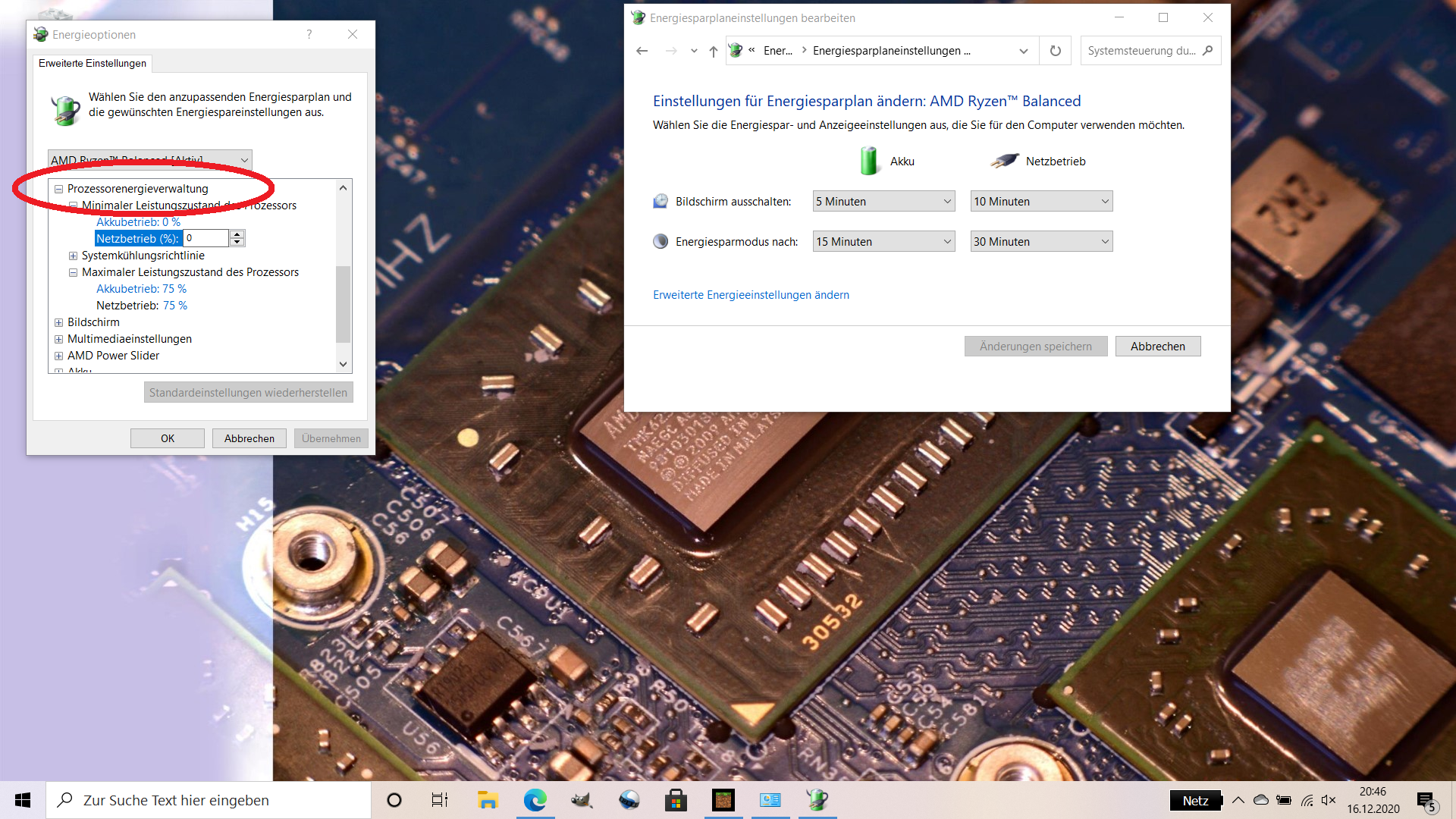Open Microsoft Store from the taskbar
Image resolution: width=1456 pixels, height=819 pixels.
[x=676, y=800]
